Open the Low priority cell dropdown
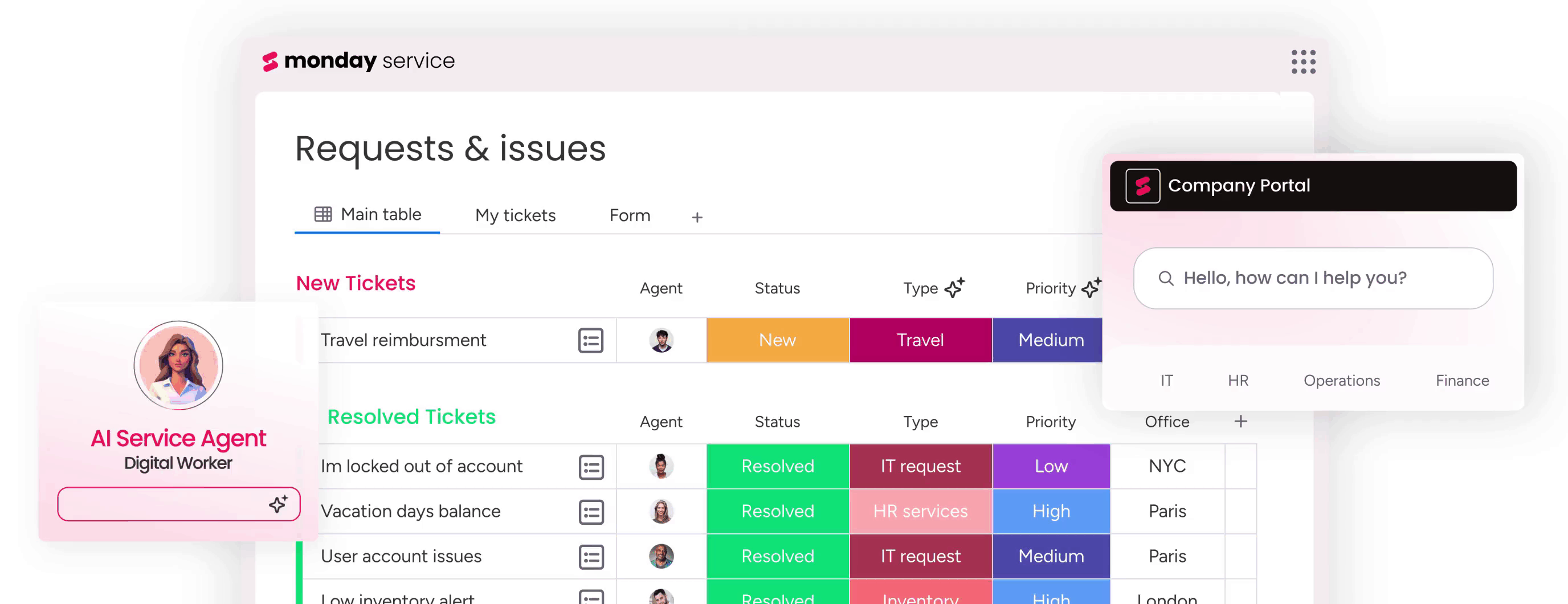The height and width of the screenshot is (604, 1568). 1051,467
